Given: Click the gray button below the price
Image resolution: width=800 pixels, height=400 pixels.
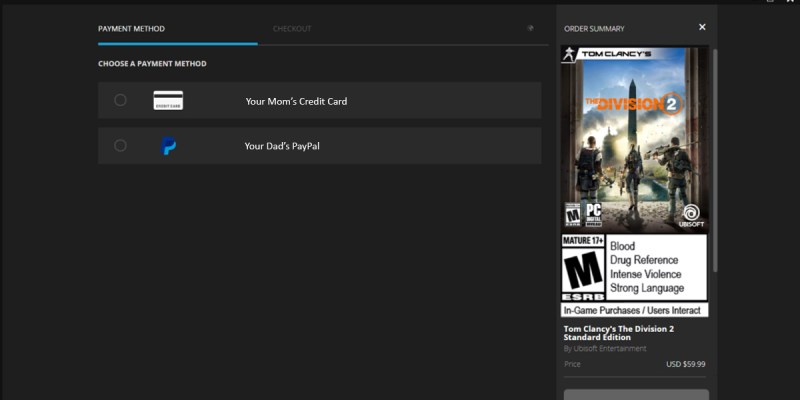Looking at the screenshot, I should coord(636,393).
